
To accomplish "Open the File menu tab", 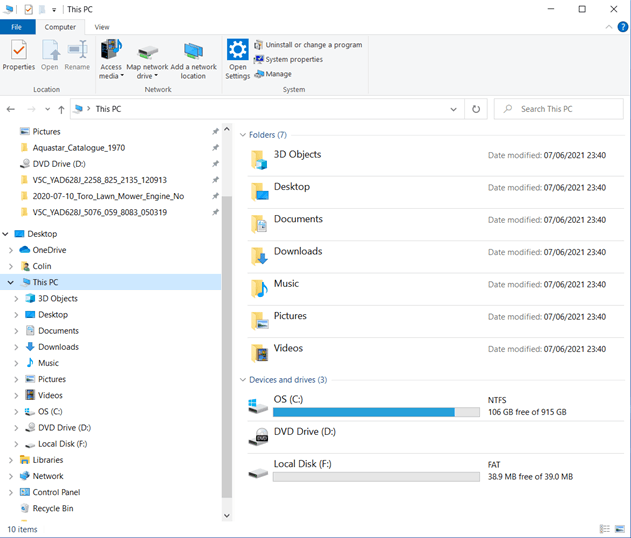I will [x=16, y=27].
